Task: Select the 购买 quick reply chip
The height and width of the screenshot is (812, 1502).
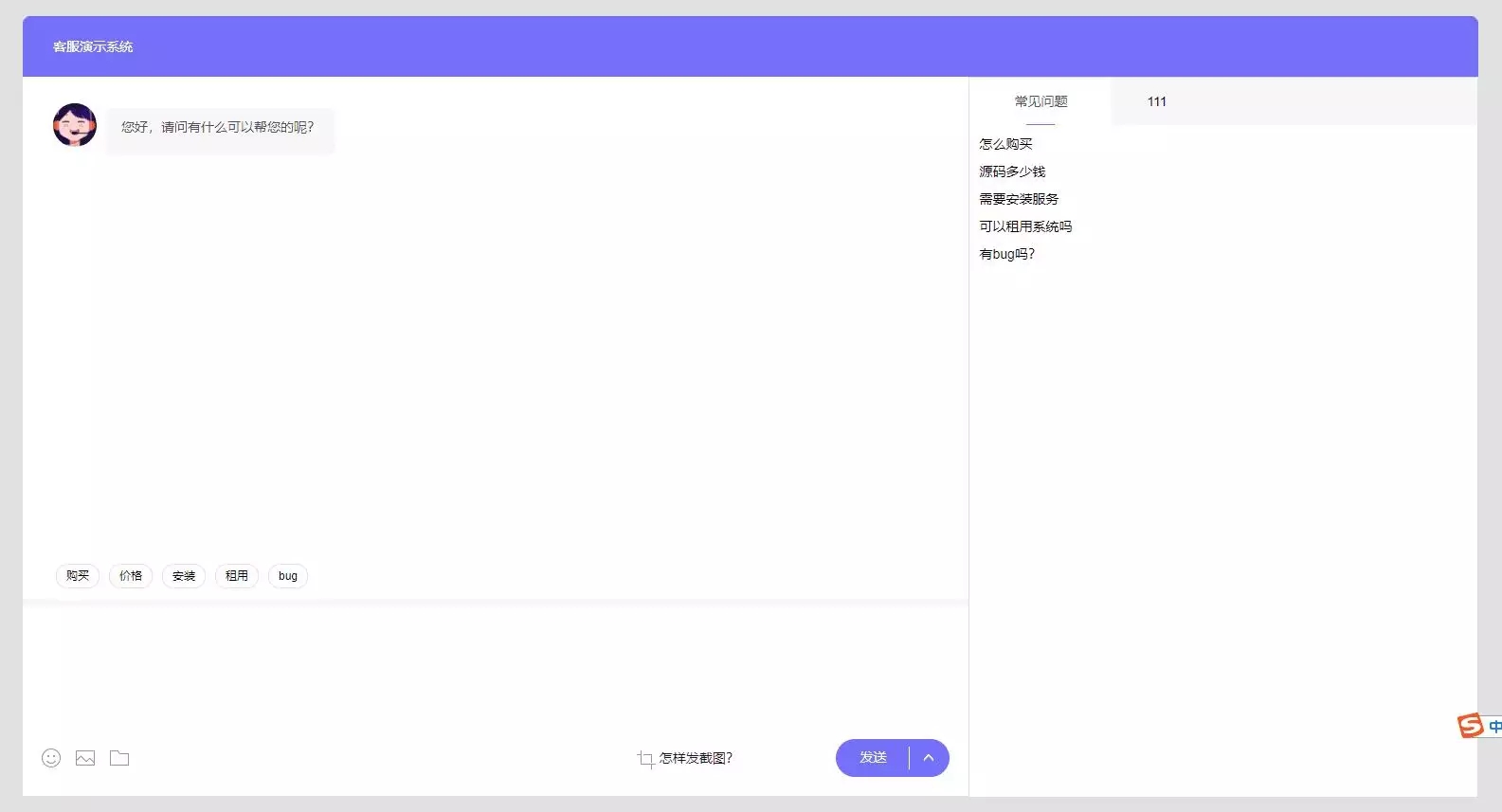Action: [x=78, y=576]
